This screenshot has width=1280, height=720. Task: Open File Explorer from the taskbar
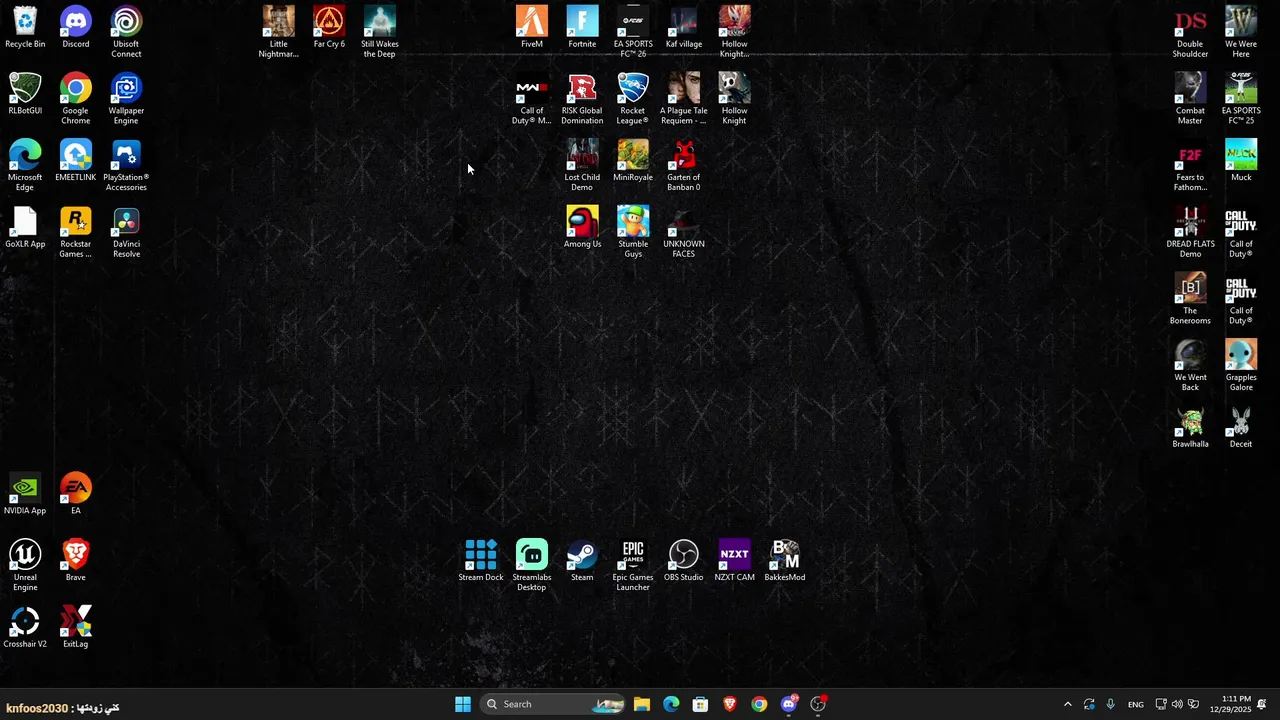tap(642, 704)
